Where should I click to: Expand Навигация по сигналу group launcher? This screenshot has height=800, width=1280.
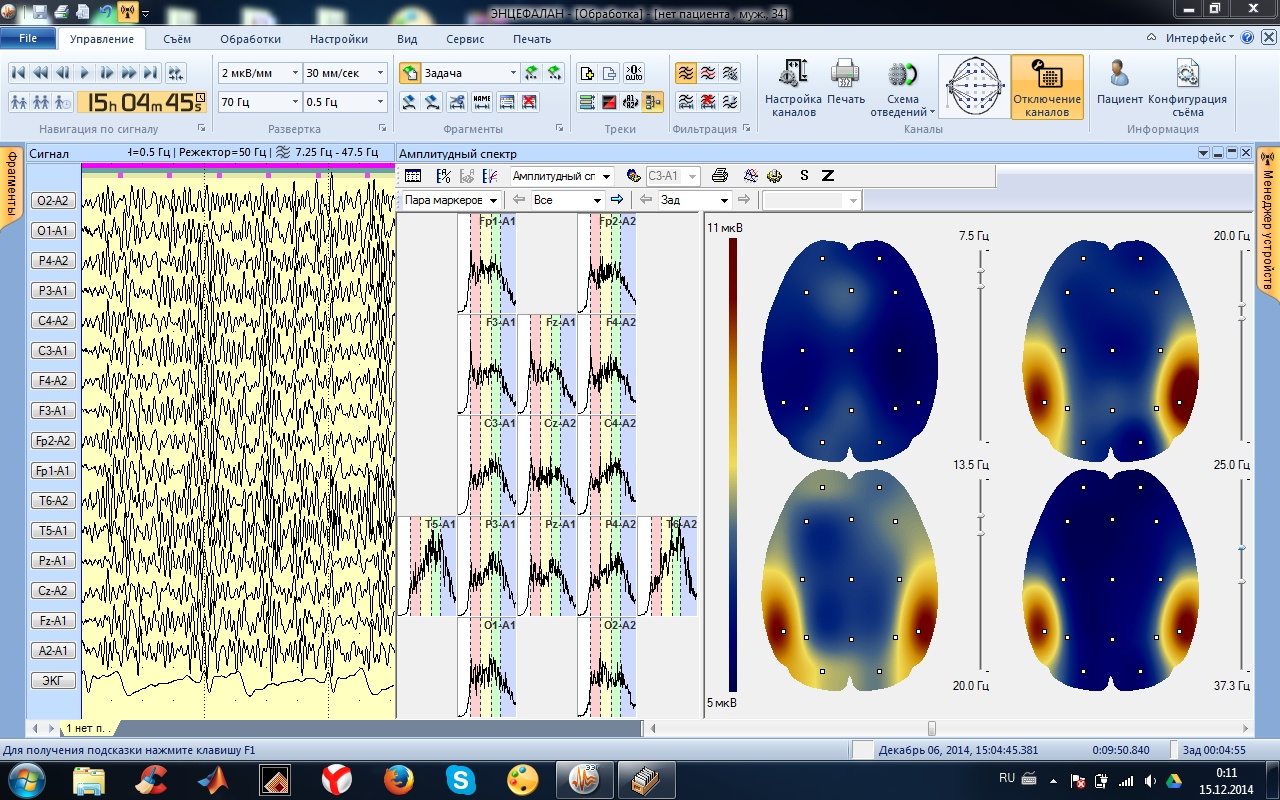coord(201,129)
